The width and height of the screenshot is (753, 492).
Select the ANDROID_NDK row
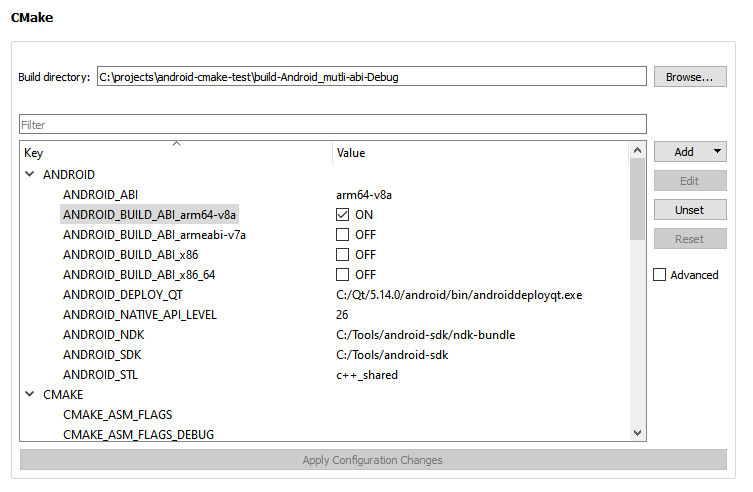click(x=104, y=335)
